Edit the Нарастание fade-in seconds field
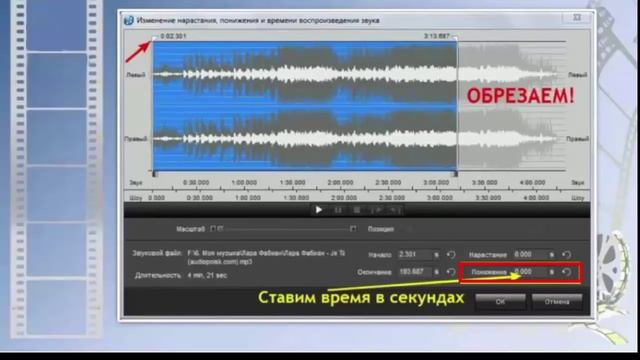The width and height of the screenshot is (640, 360). click(x=530, y=255)
